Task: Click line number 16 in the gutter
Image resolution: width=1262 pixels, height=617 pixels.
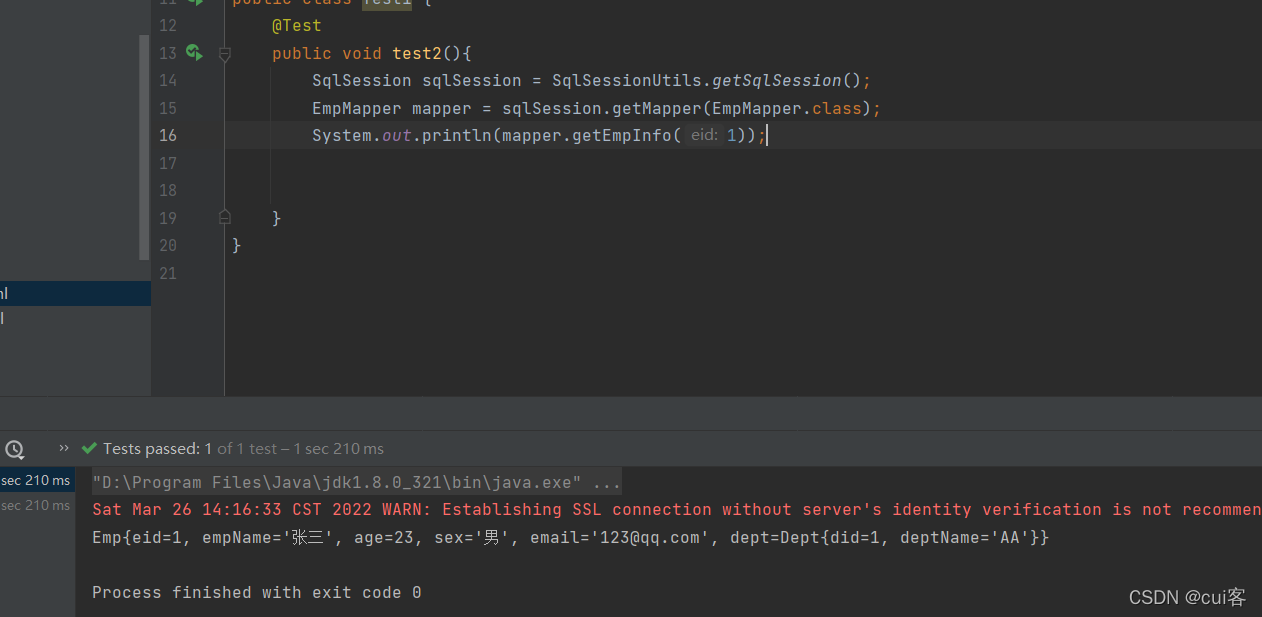Action: (x=167, y=135)
